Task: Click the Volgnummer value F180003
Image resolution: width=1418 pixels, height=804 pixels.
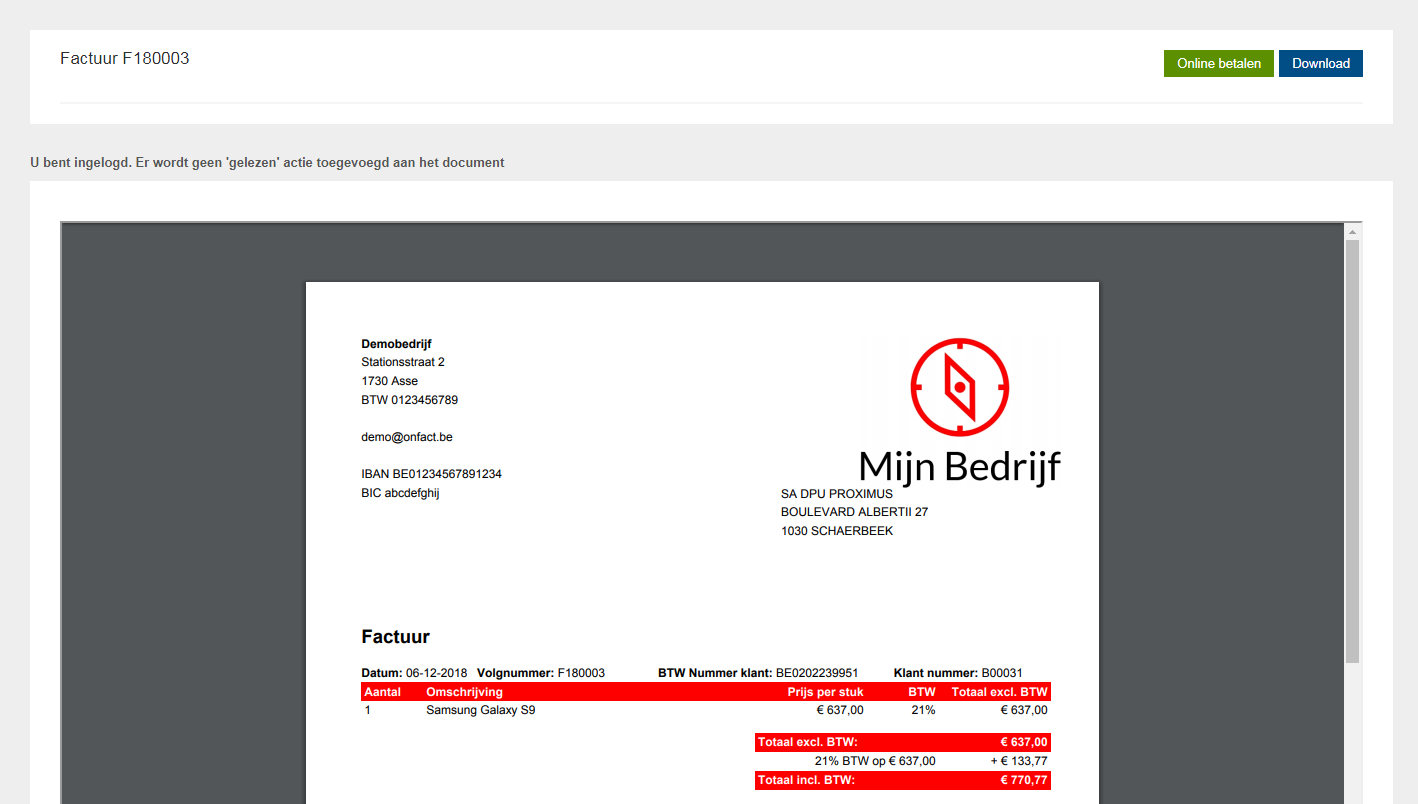Action: (x=583, y=673)
